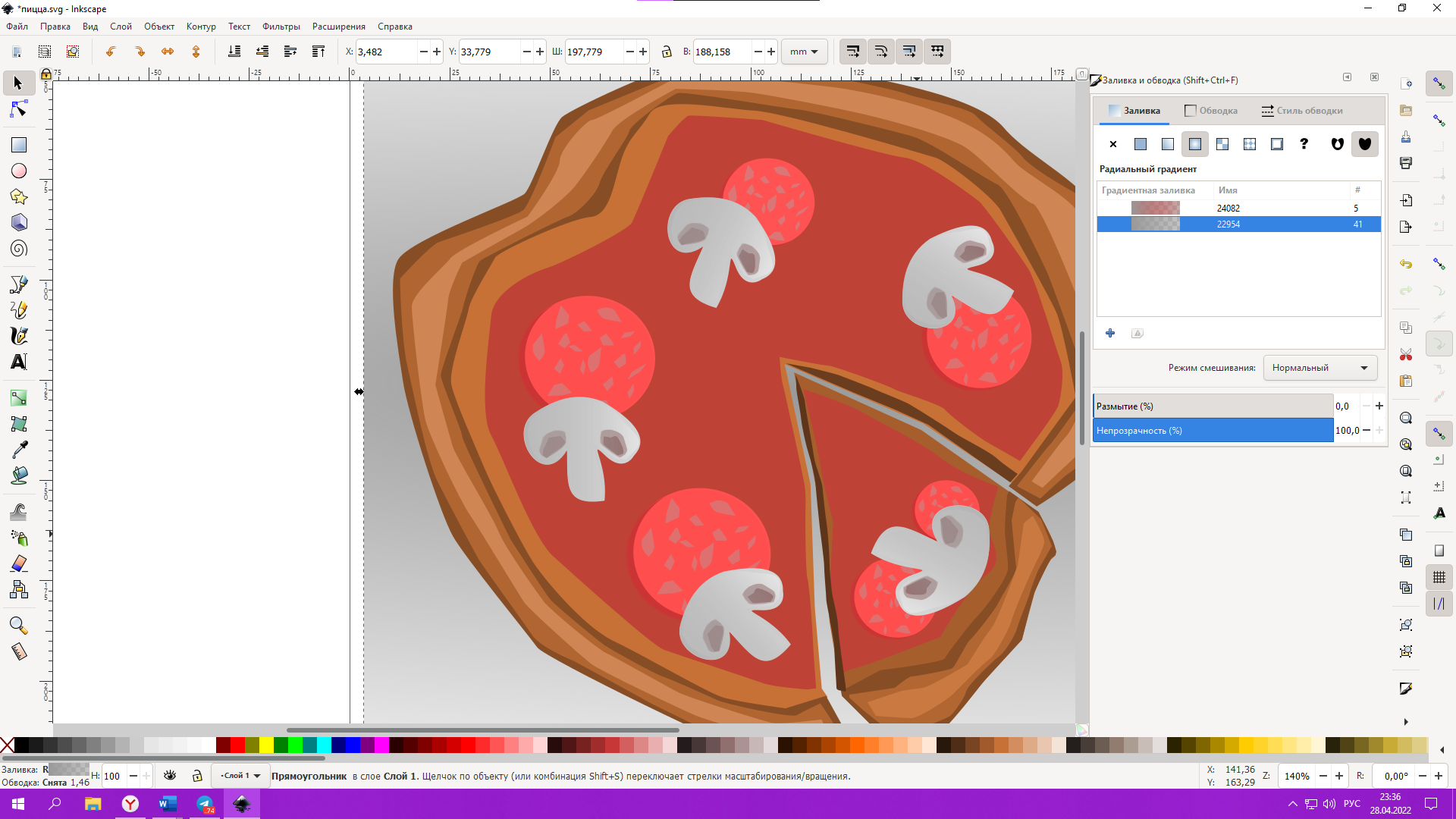1456x819 pixels.
Task: Open the Файл menu
Action: click(17, 27)
